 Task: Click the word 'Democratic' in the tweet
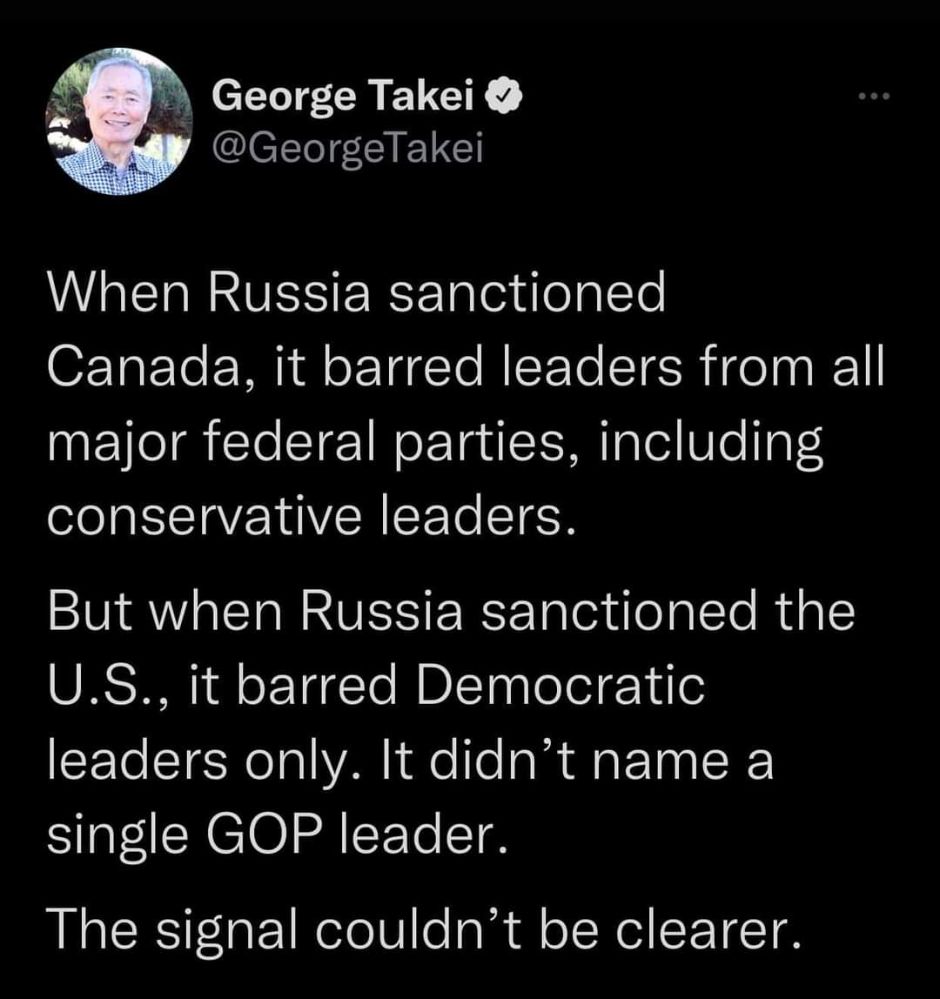pyautogui.click(x=561, y=685)
